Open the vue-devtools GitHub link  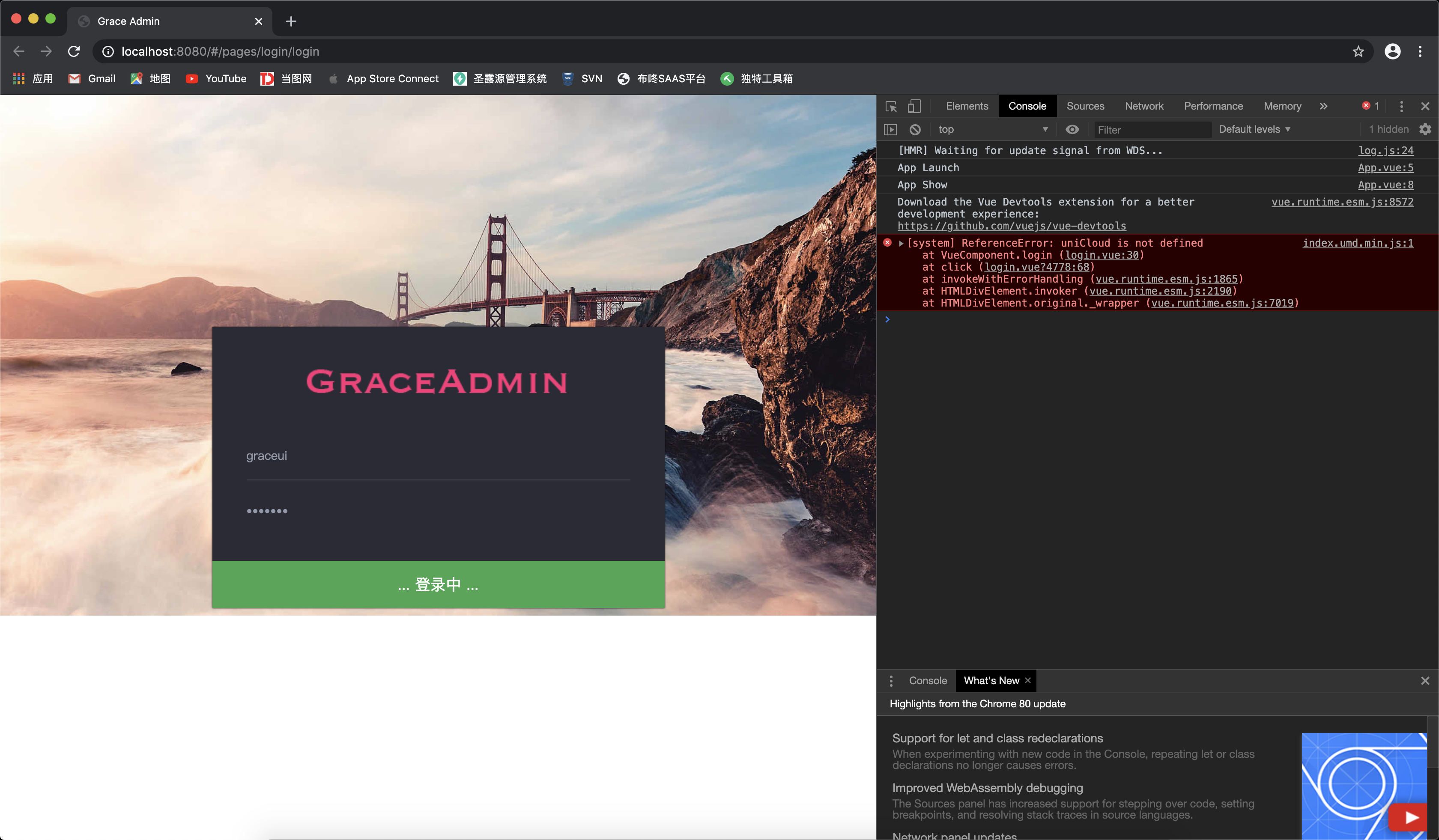(x=1011, y=226)
